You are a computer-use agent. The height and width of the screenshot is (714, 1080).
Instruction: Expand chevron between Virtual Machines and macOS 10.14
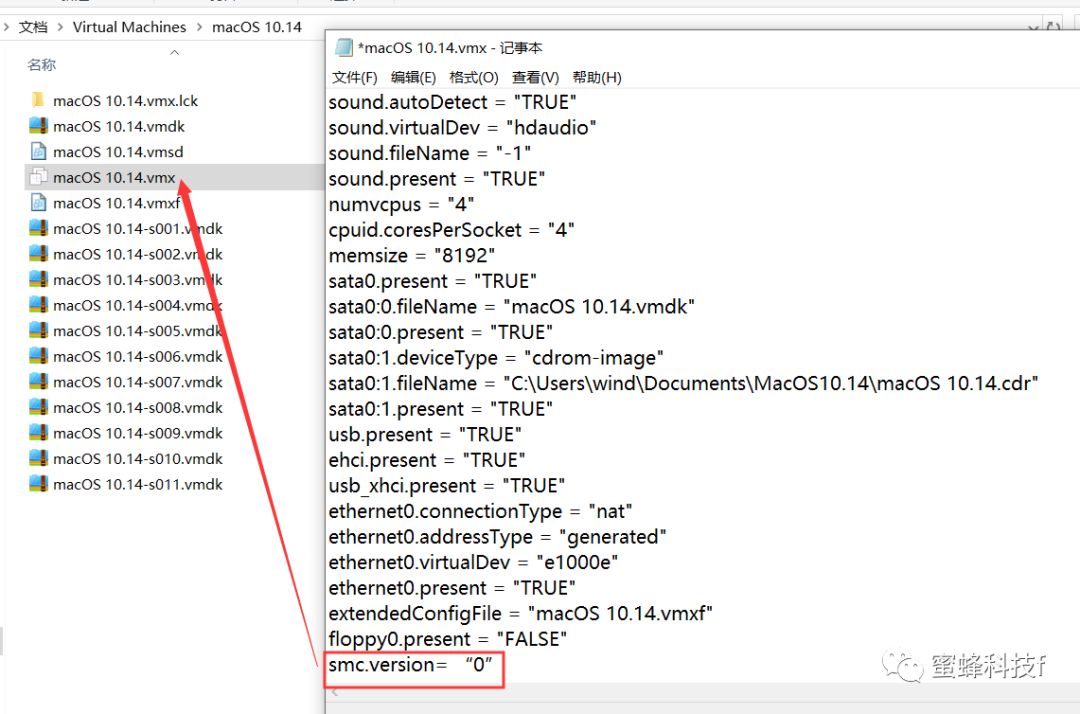pos(199,27)
